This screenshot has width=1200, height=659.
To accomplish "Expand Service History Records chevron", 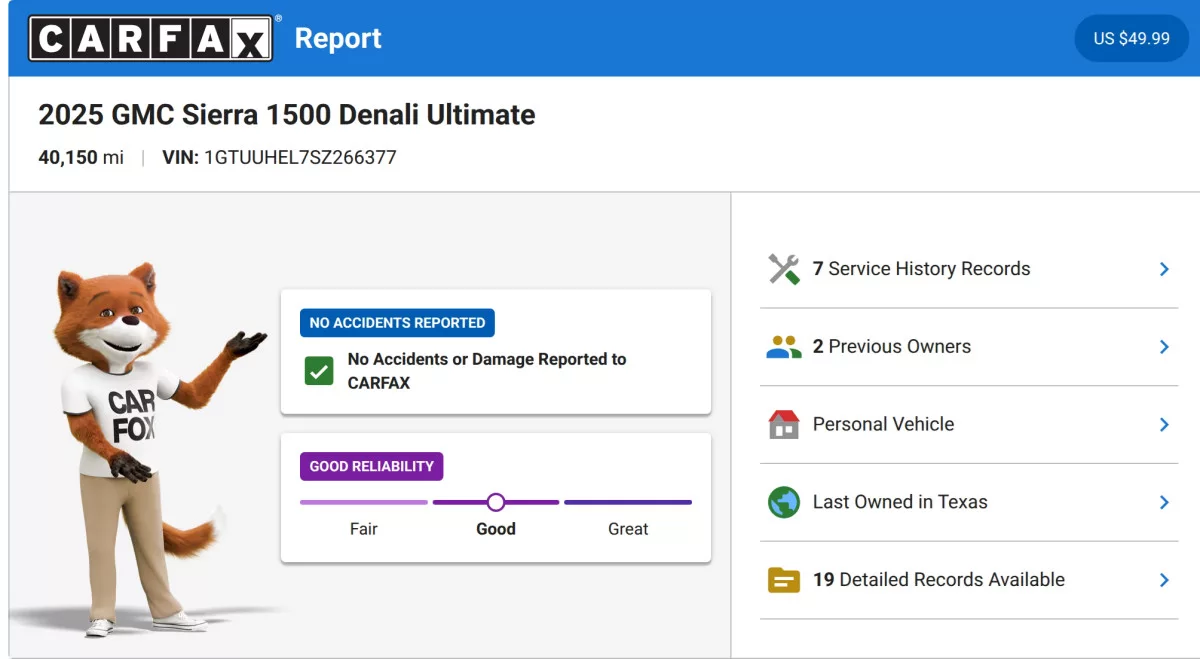I will pos(1164,269).
